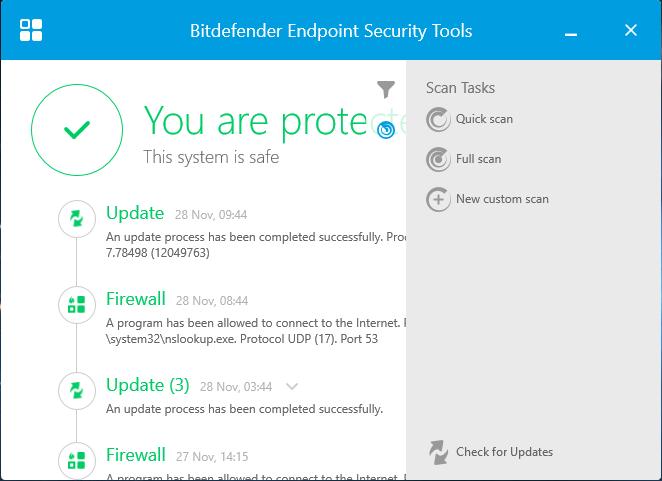Open the Firewall 28 Nov 08:44 entry title

click(136, 299)
